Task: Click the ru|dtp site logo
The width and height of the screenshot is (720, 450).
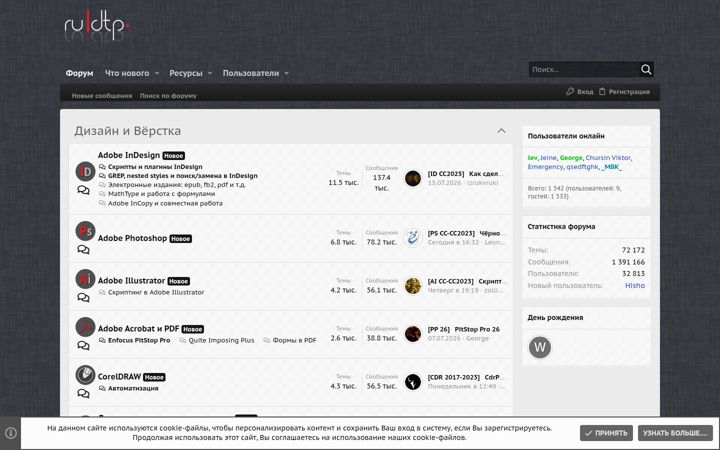Action: [96, 26]
